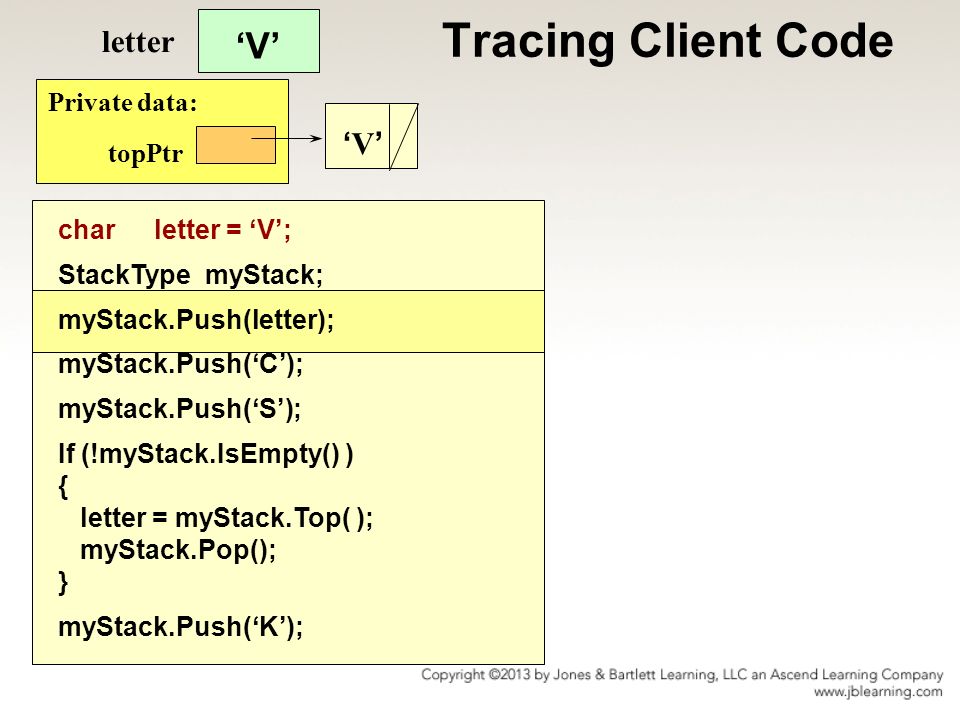Select the green box containing 'V'
The width and height of the screenshot is (960, 720).
pyautogui.click(x=259, y=41)
